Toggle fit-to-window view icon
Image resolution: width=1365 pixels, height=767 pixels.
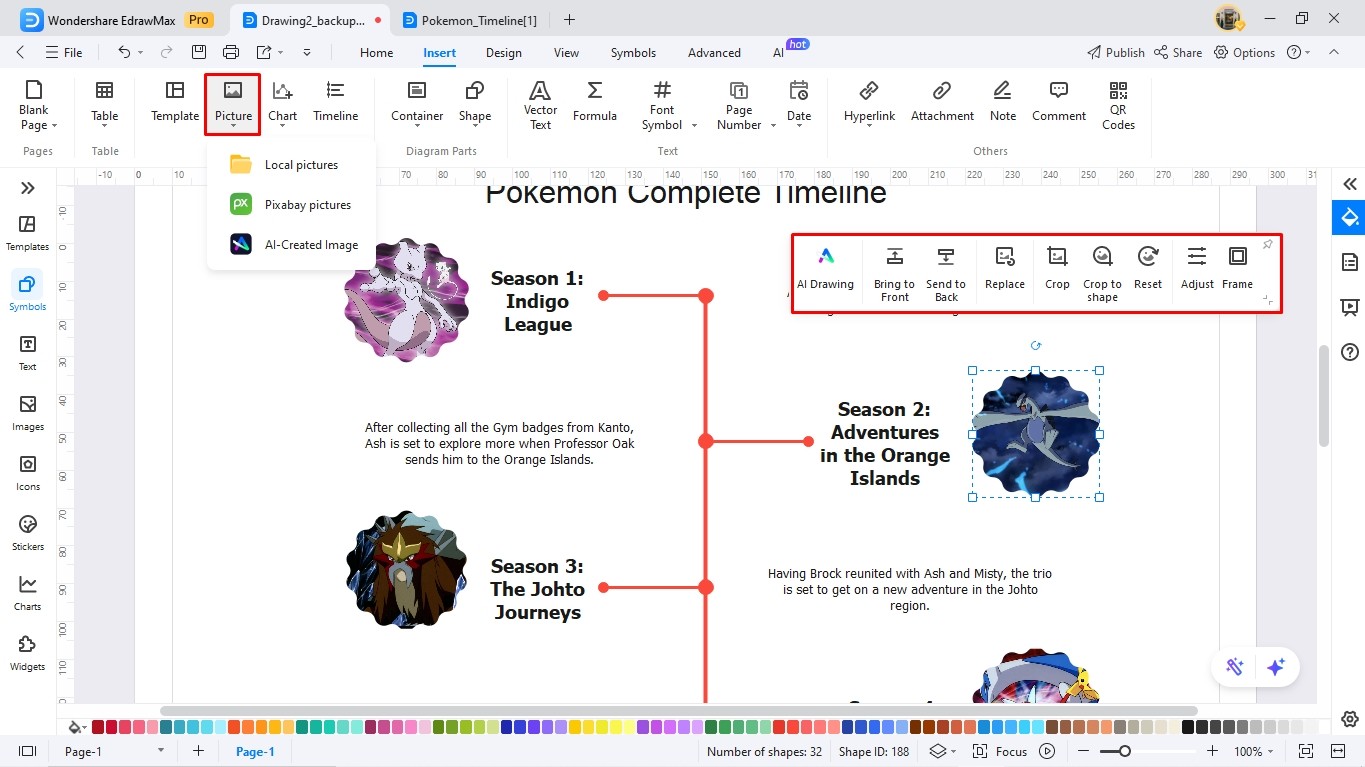click(x=1305, y=751)
